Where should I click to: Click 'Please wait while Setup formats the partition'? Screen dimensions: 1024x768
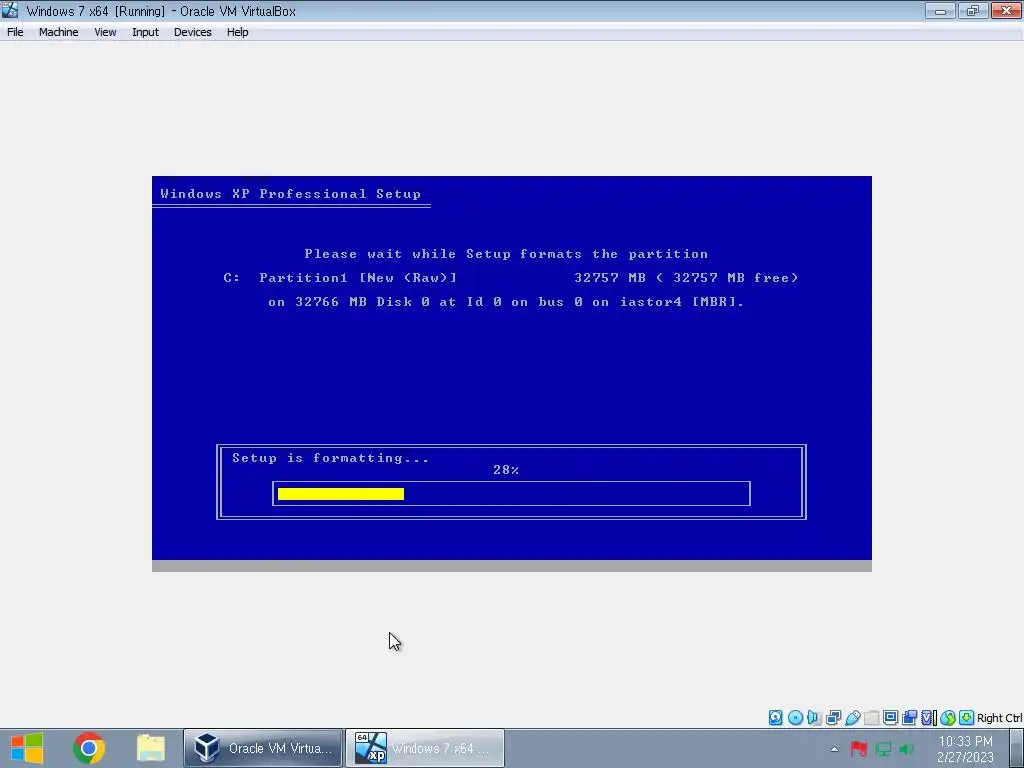pos(506,254)
